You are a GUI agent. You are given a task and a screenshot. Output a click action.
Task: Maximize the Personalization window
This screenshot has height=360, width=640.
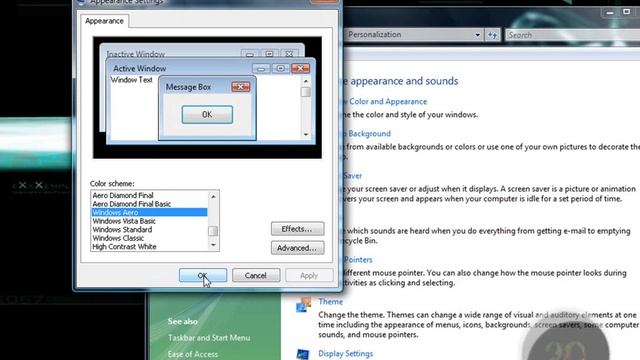point(627,12)
